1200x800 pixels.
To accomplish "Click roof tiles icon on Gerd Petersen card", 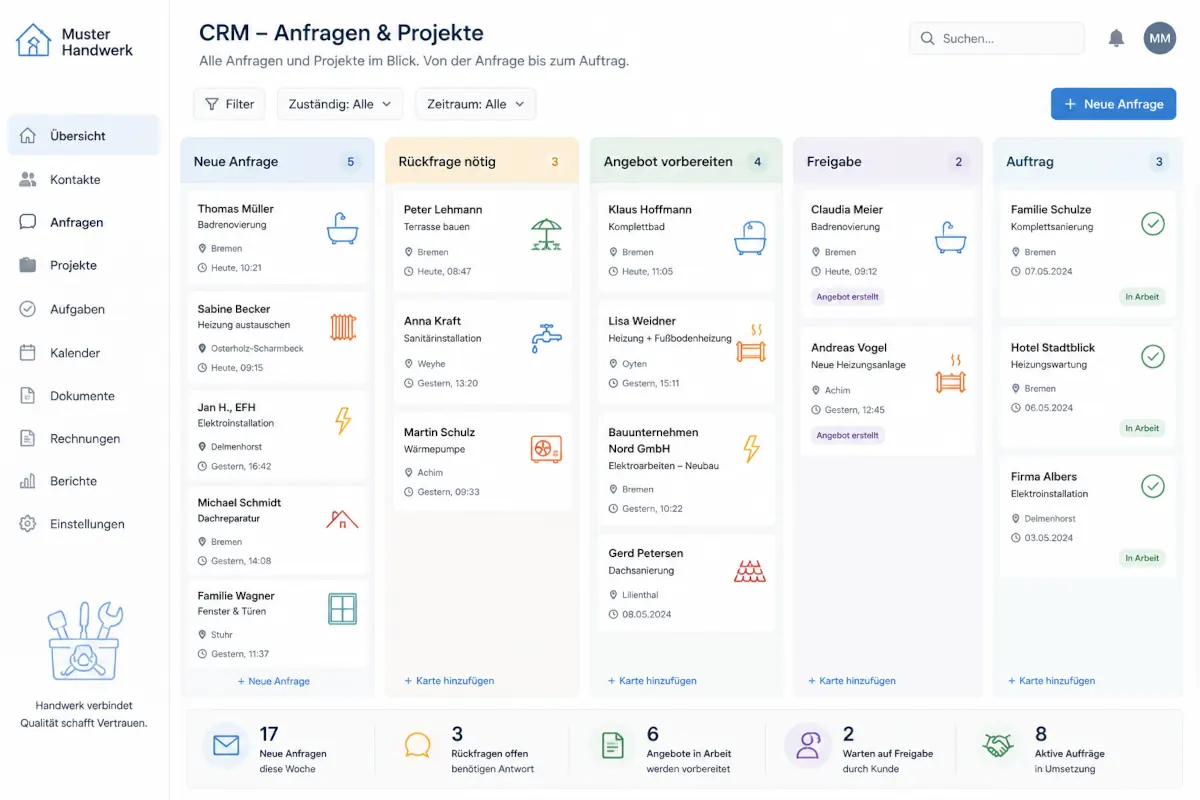I will coord(750,571).
